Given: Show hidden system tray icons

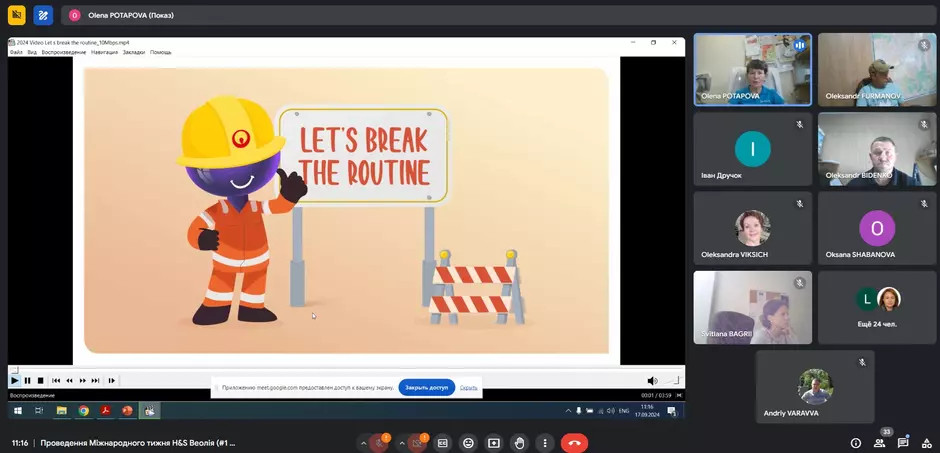Looking at the screenshot, I should coord(568,410).
